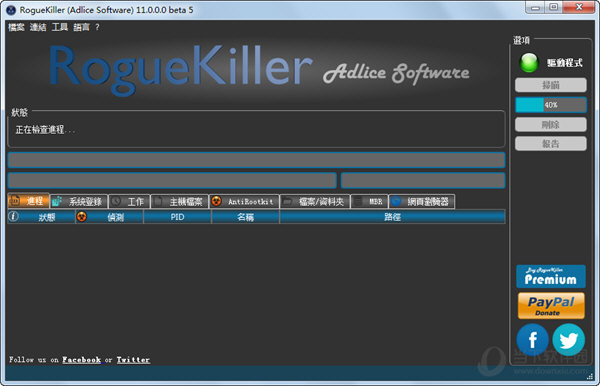
Task: Maximize the RogueKiller window
Action: click(554, 8)
